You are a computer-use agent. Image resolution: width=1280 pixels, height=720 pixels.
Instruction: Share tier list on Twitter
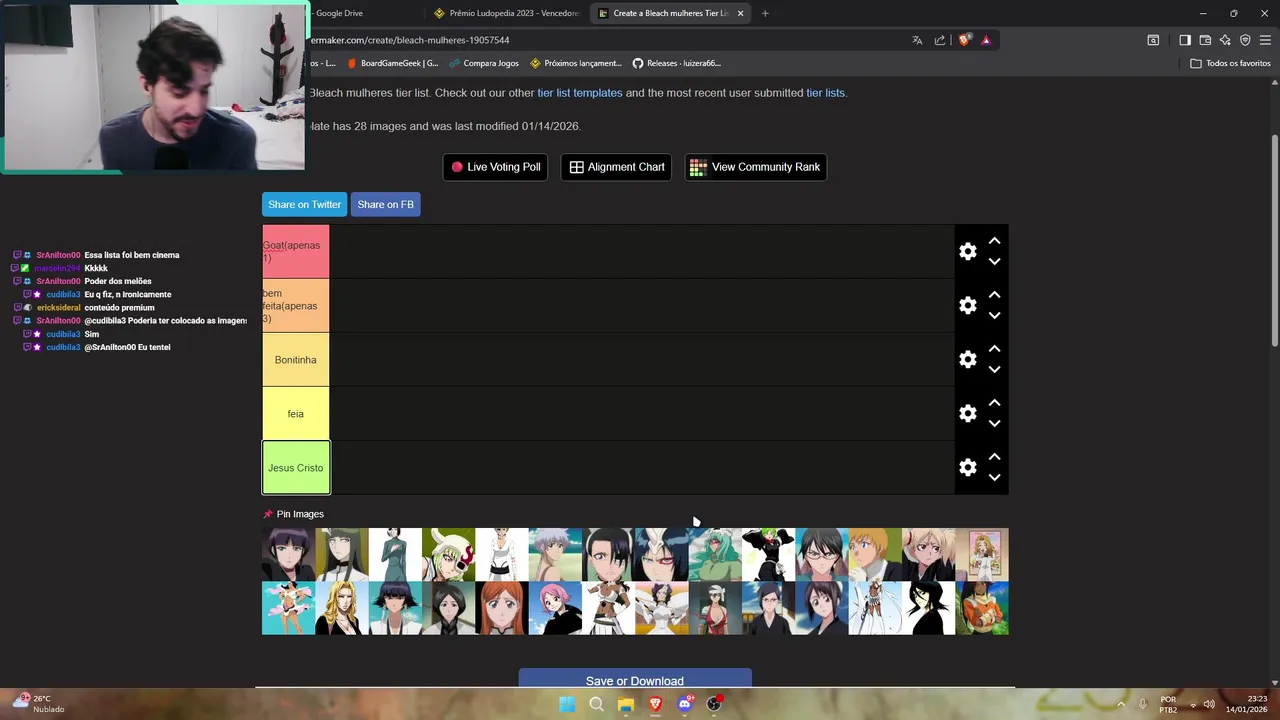point(304,204)
